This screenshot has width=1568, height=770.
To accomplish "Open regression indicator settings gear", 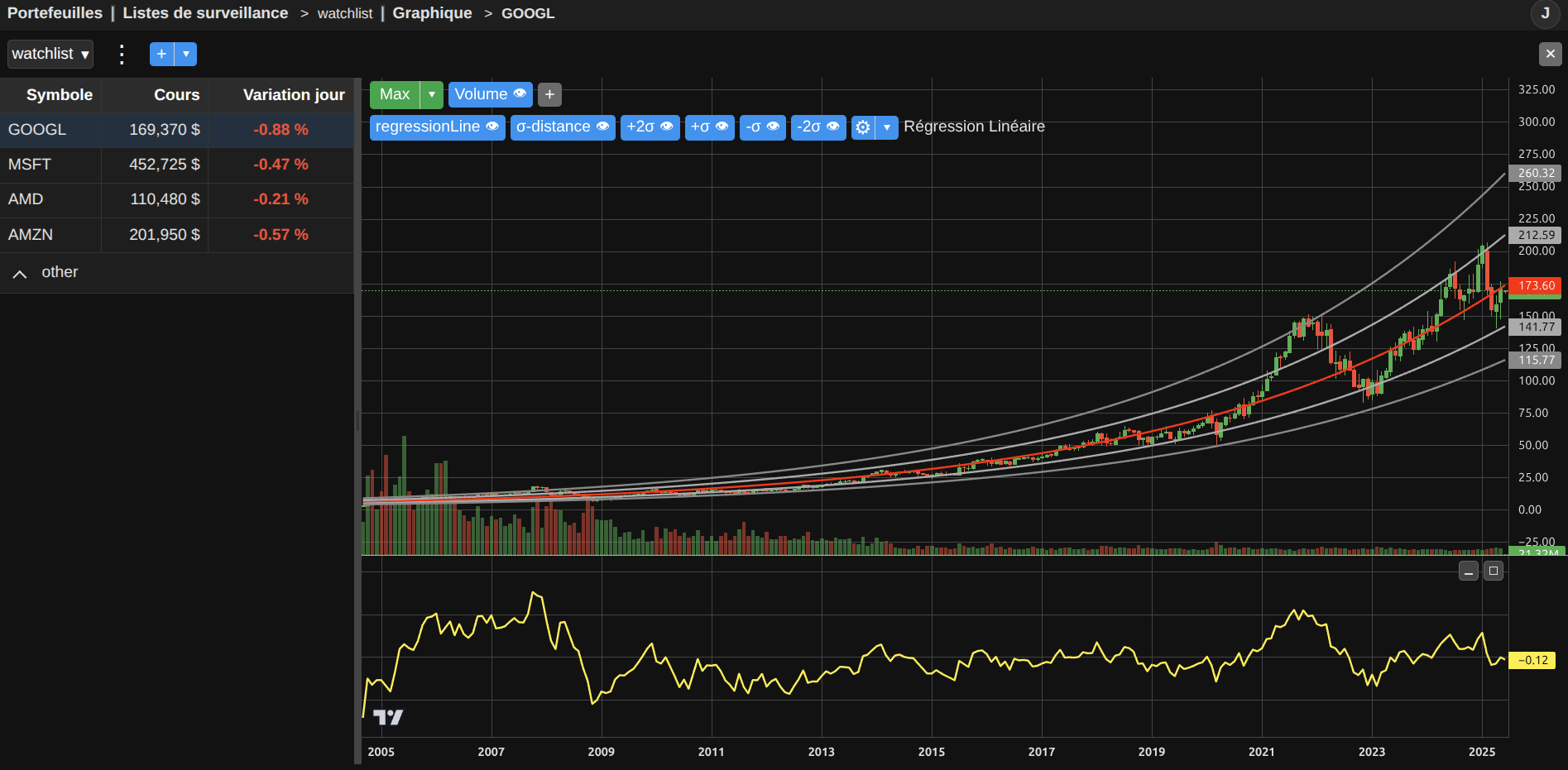I will 863,127.
